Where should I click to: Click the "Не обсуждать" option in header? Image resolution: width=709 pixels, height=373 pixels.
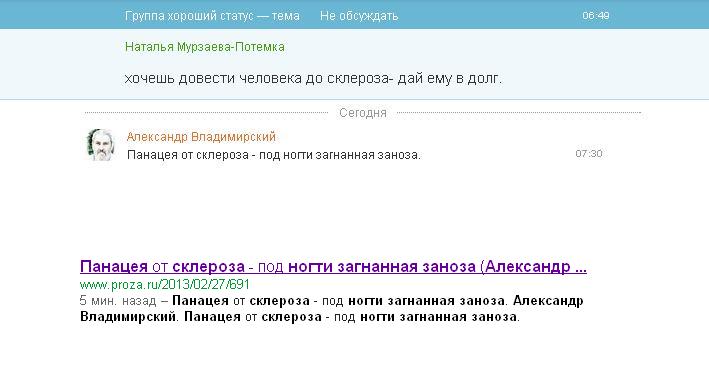pos(359,16)
